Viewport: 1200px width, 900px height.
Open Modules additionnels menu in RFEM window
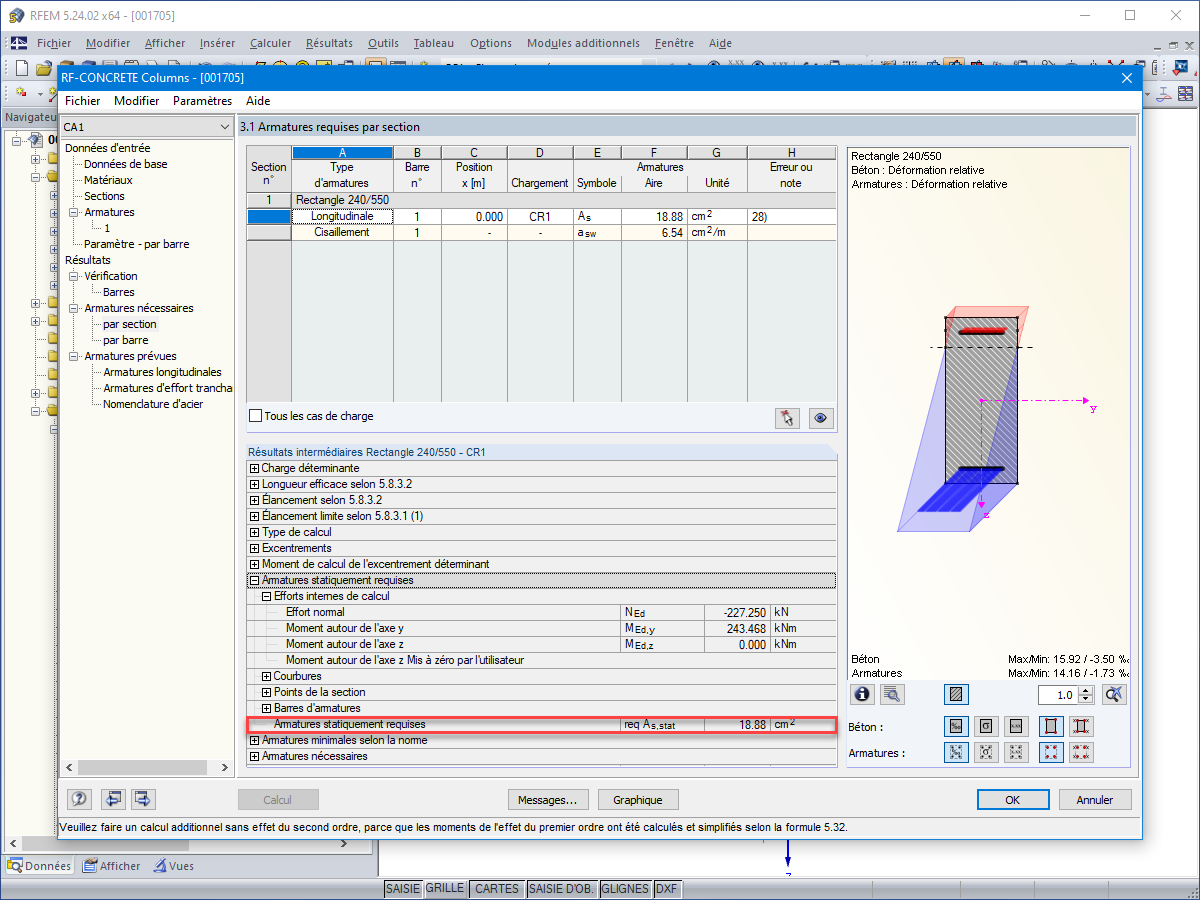583,43
